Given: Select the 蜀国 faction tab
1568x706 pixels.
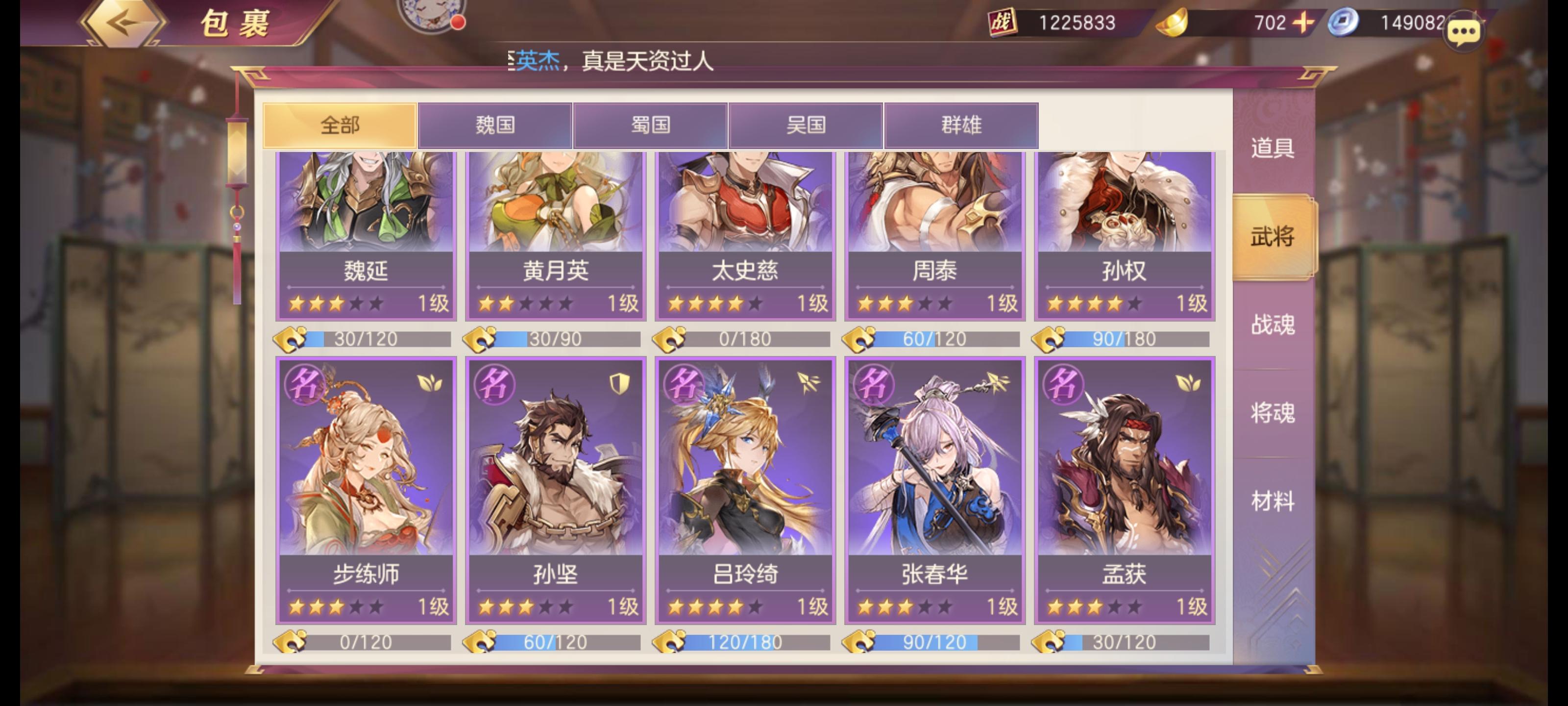Looking at the screenshot, I should [x=650, y=126].
